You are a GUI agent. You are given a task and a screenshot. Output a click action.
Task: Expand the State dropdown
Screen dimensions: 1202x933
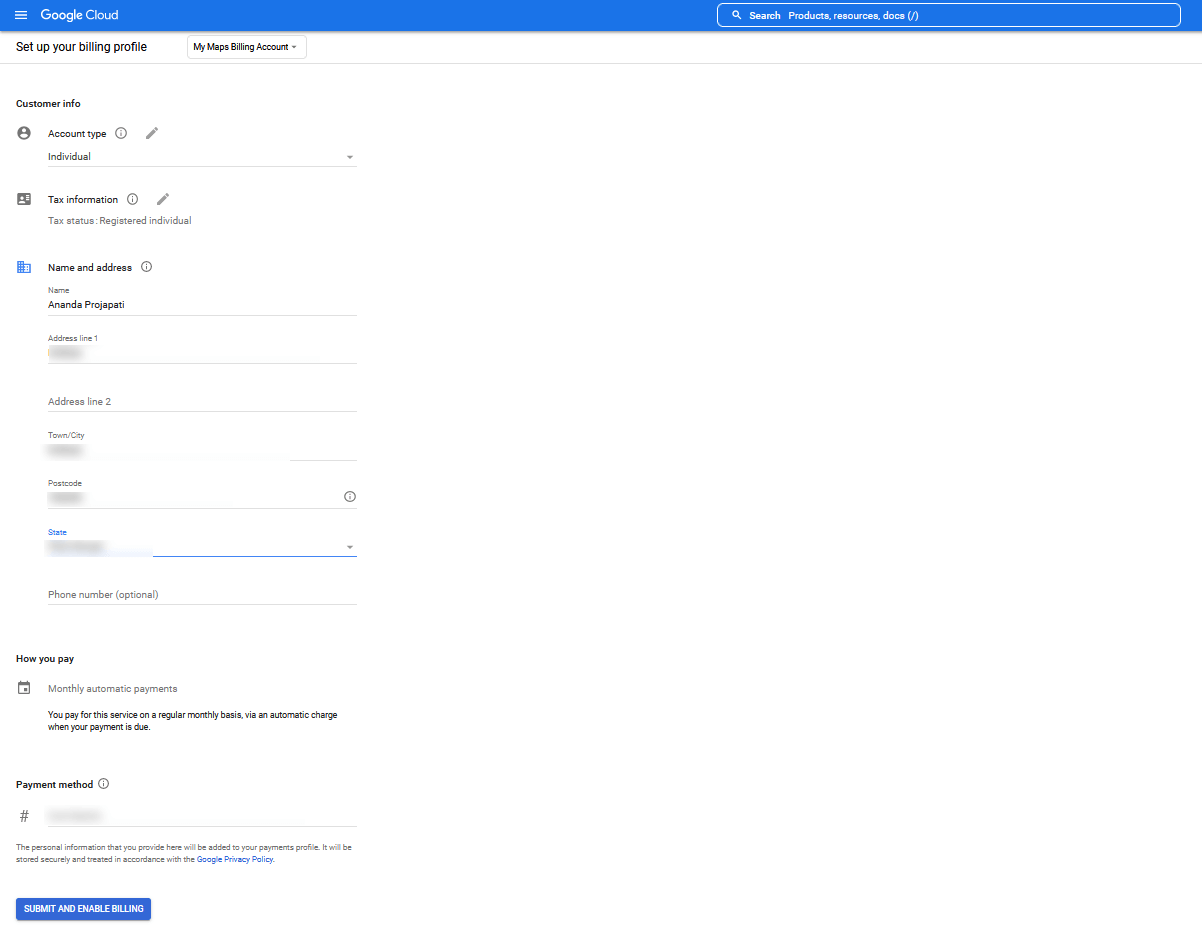(349, 547)
